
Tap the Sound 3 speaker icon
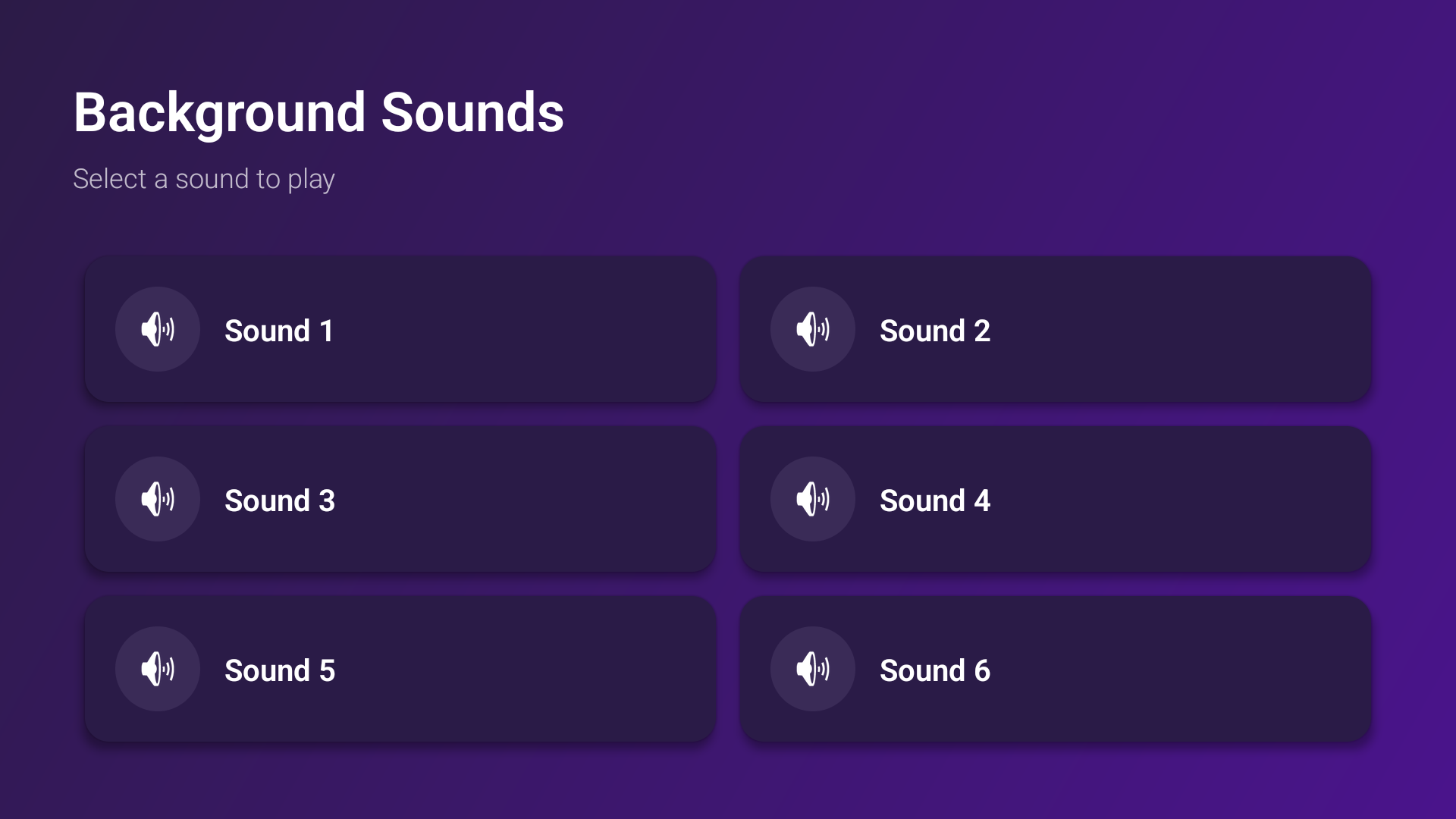(x=158, y=499)
